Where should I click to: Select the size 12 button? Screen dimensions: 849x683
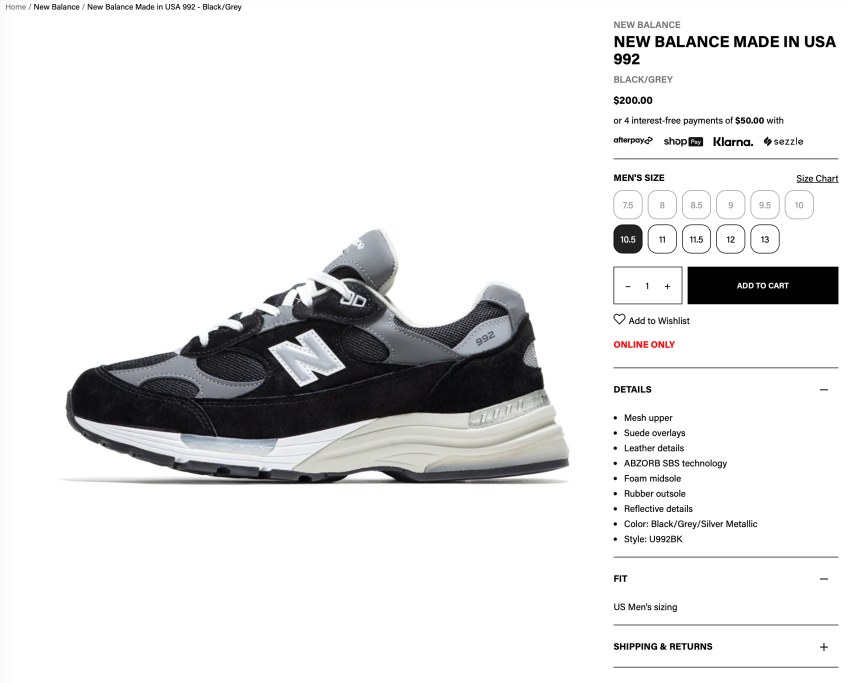tap(730, 239)
